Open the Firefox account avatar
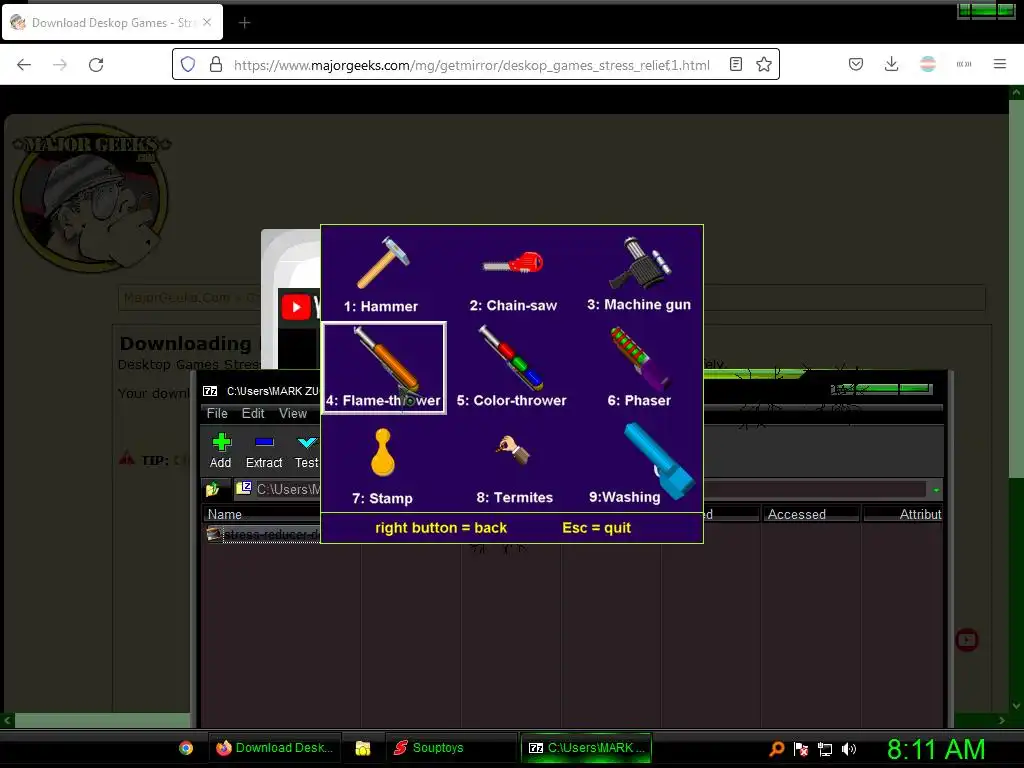The height and width of the screenshot is (768, 1024). tap(928, 64)
